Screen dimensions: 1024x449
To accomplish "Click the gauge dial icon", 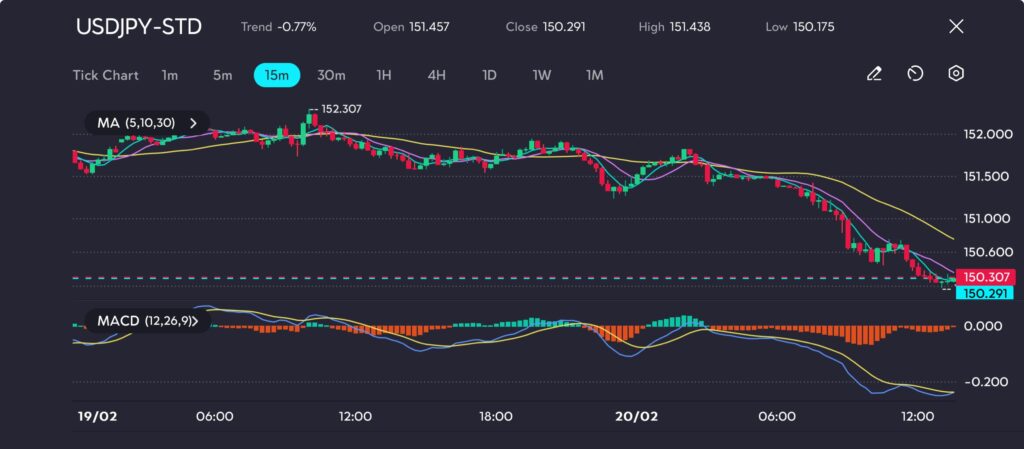I will 915,74.
